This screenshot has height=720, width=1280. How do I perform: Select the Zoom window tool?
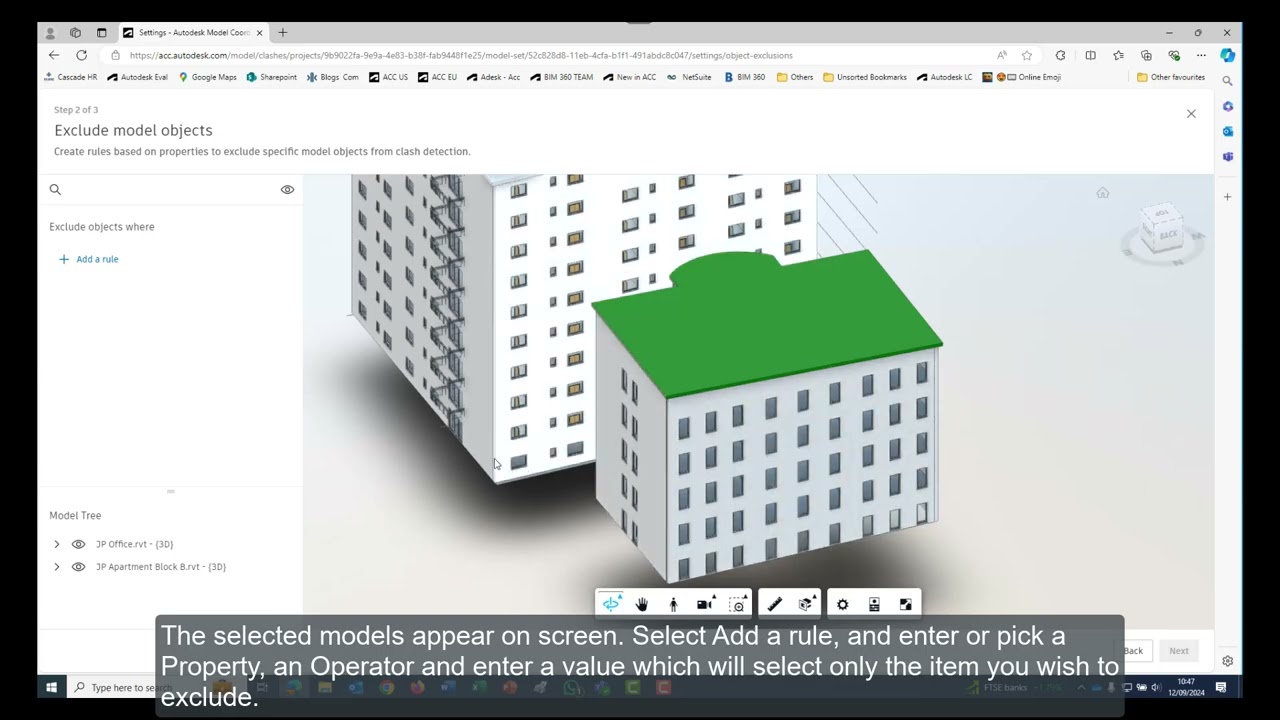tap(737, 604)
